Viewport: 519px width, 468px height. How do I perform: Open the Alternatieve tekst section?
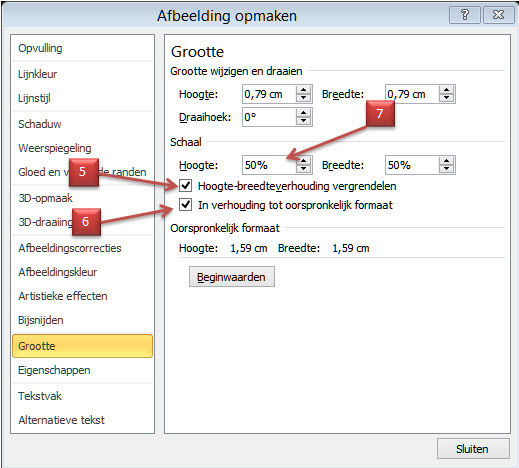point(61,420)
